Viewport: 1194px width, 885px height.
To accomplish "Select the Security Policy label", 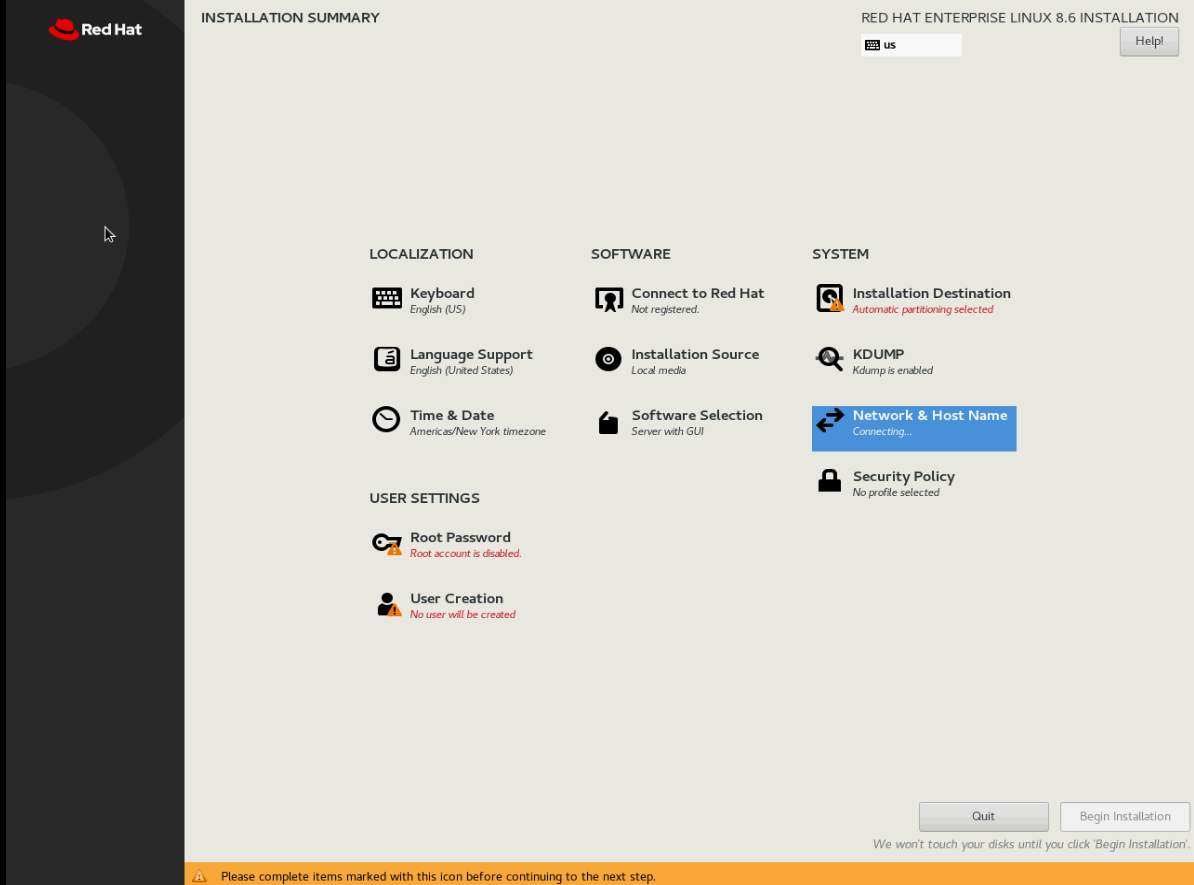I will pyautogui.click(x=904, y=477).
